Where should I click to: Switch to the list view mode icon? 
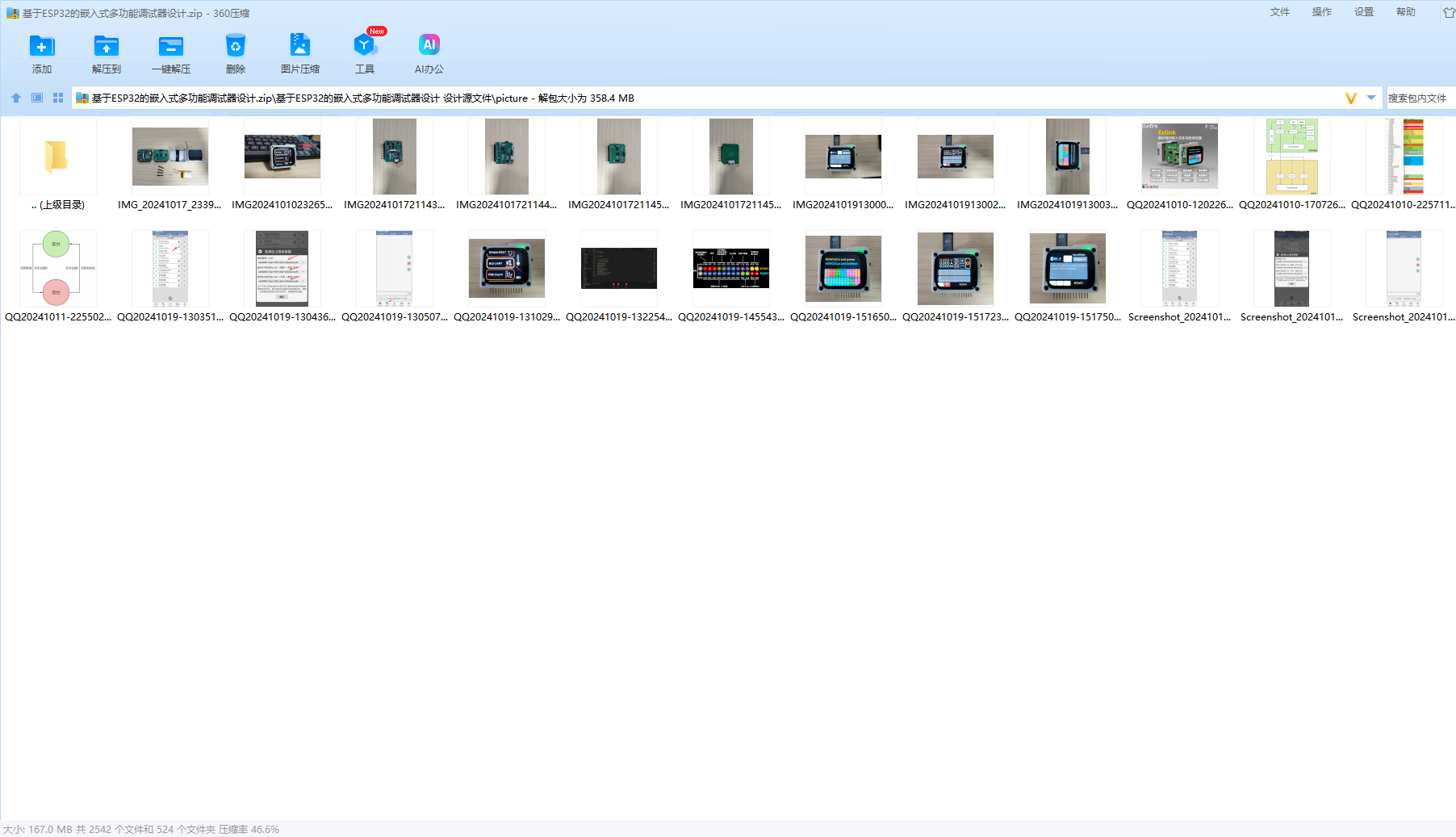coord(37,98)
